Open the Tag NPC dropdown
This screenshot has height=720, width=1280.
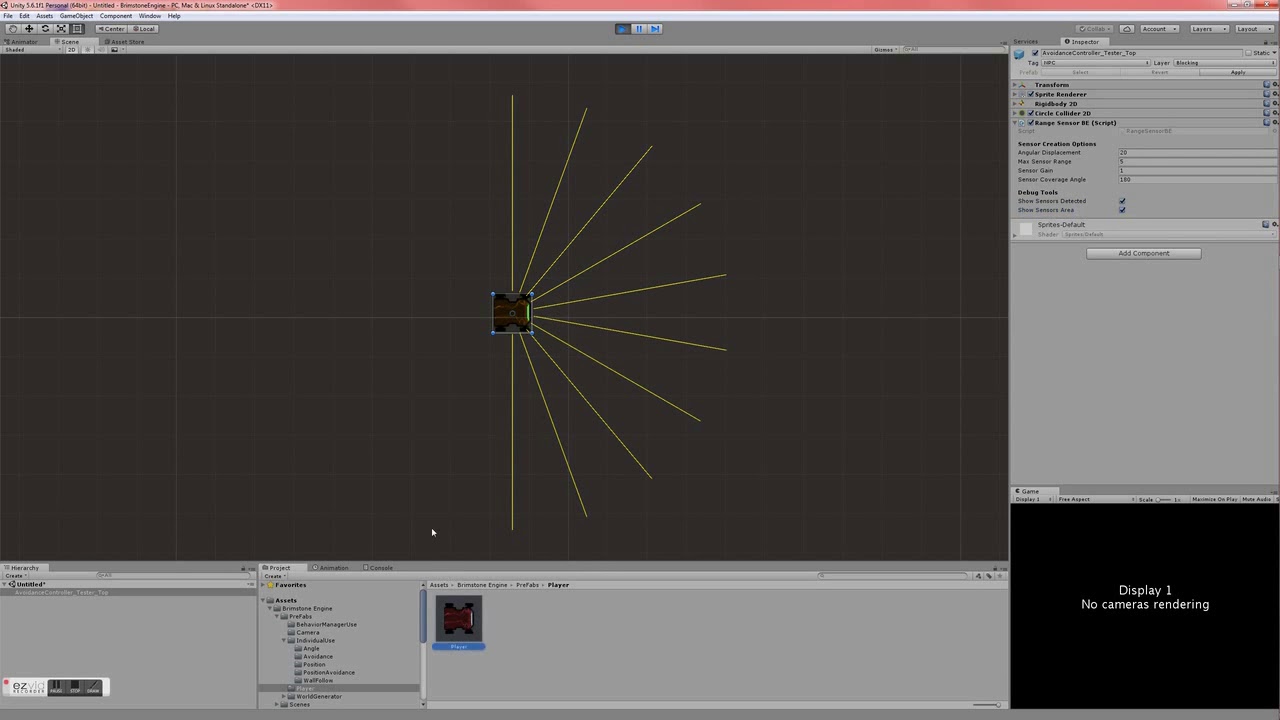coord(1095,63)
